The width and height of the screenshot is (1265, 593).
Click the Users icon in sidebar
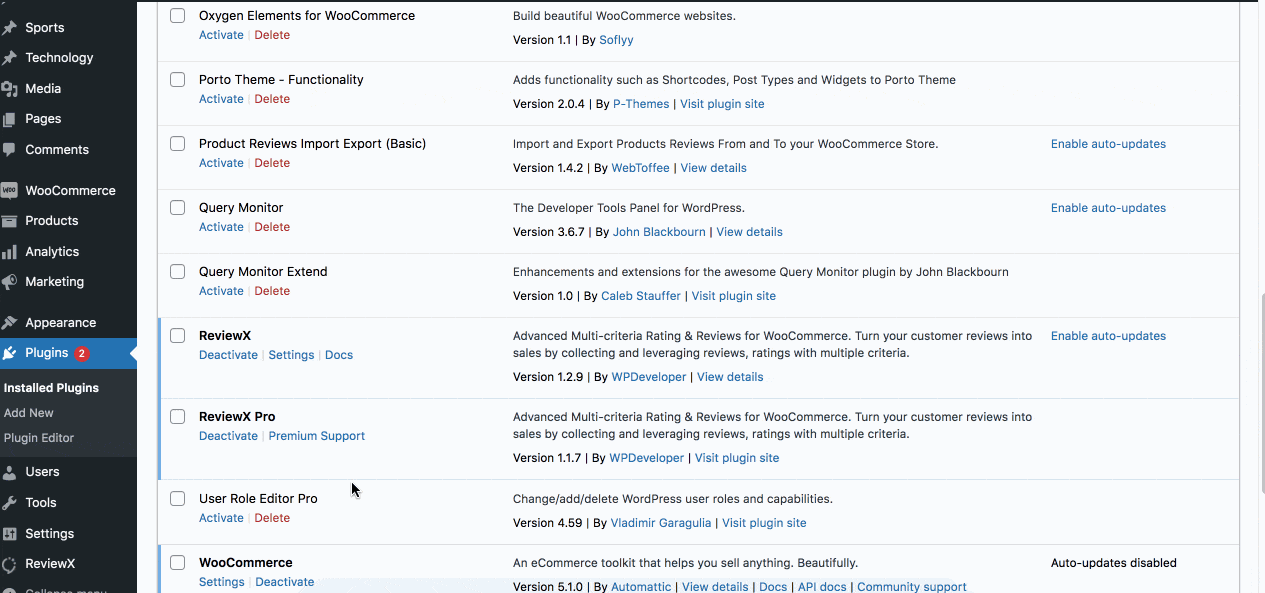coord(10,472)
